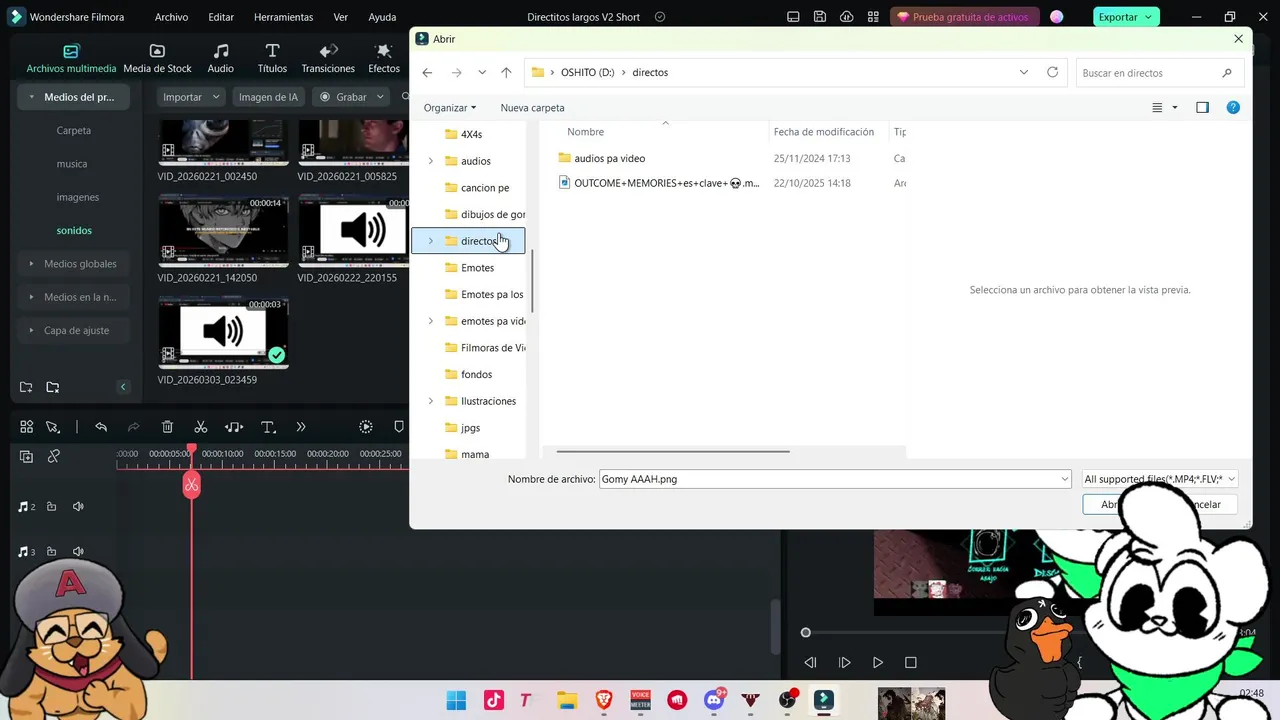The image size is (1280, 720).
Task: Toggle the auto ripple link icon
Action: pos(54,456)
